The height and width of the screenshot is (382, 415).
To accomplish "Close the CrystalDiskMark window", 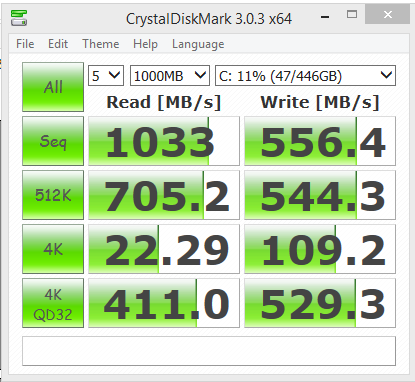I will [387, 14].
